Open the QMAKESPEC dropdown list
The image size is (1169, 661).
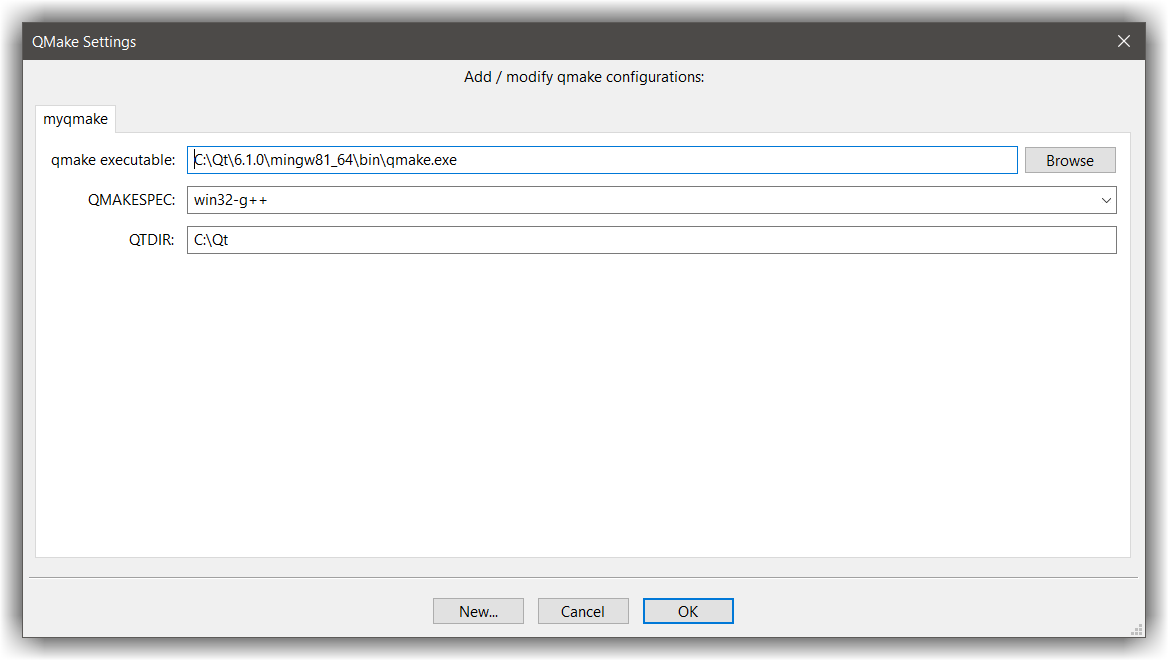[x=1106, y=200]
